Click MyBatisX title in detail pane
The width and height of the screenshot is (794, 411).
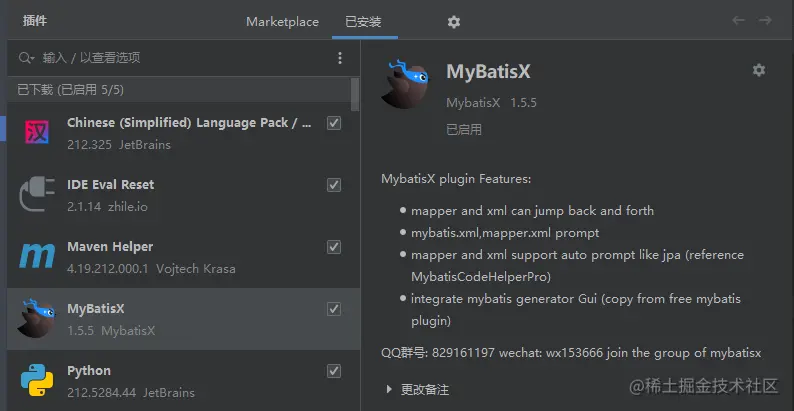488,71
